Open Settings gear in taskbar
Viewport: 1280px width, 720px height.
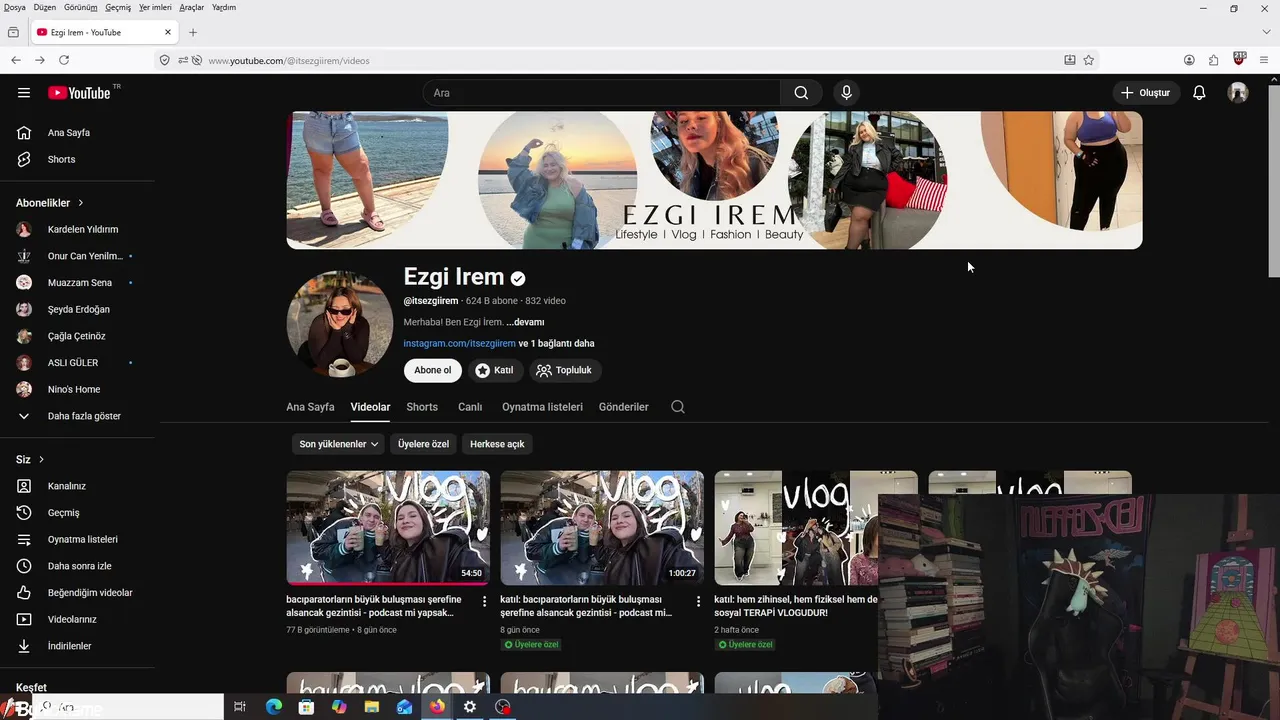tap(470, 707)
